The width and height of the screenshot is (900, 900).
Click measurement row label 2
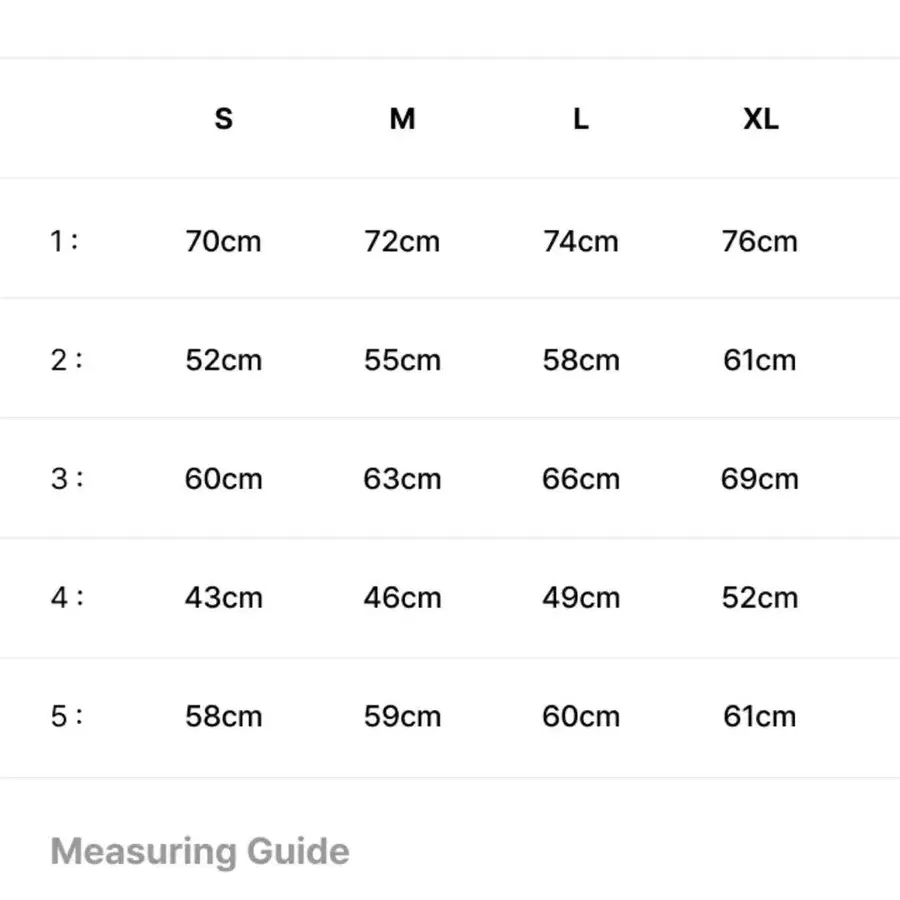pyautogui.click(x=66, y=360)
